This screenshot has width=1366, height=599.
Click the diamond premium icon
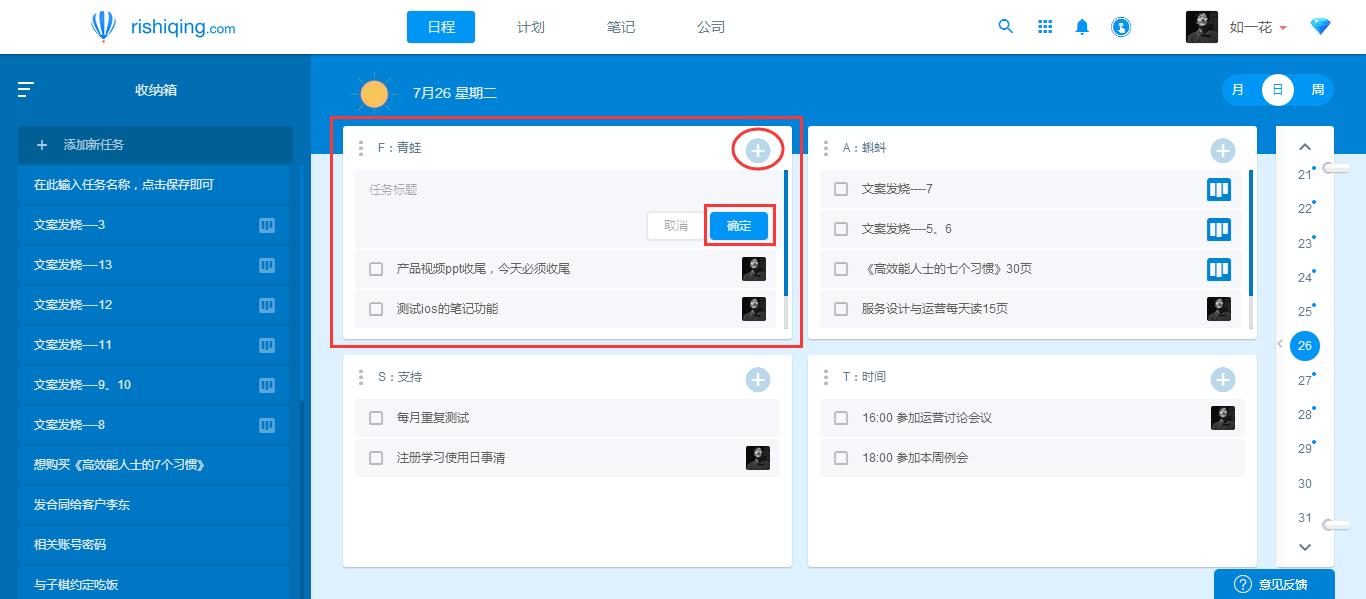coord(1320,27)
